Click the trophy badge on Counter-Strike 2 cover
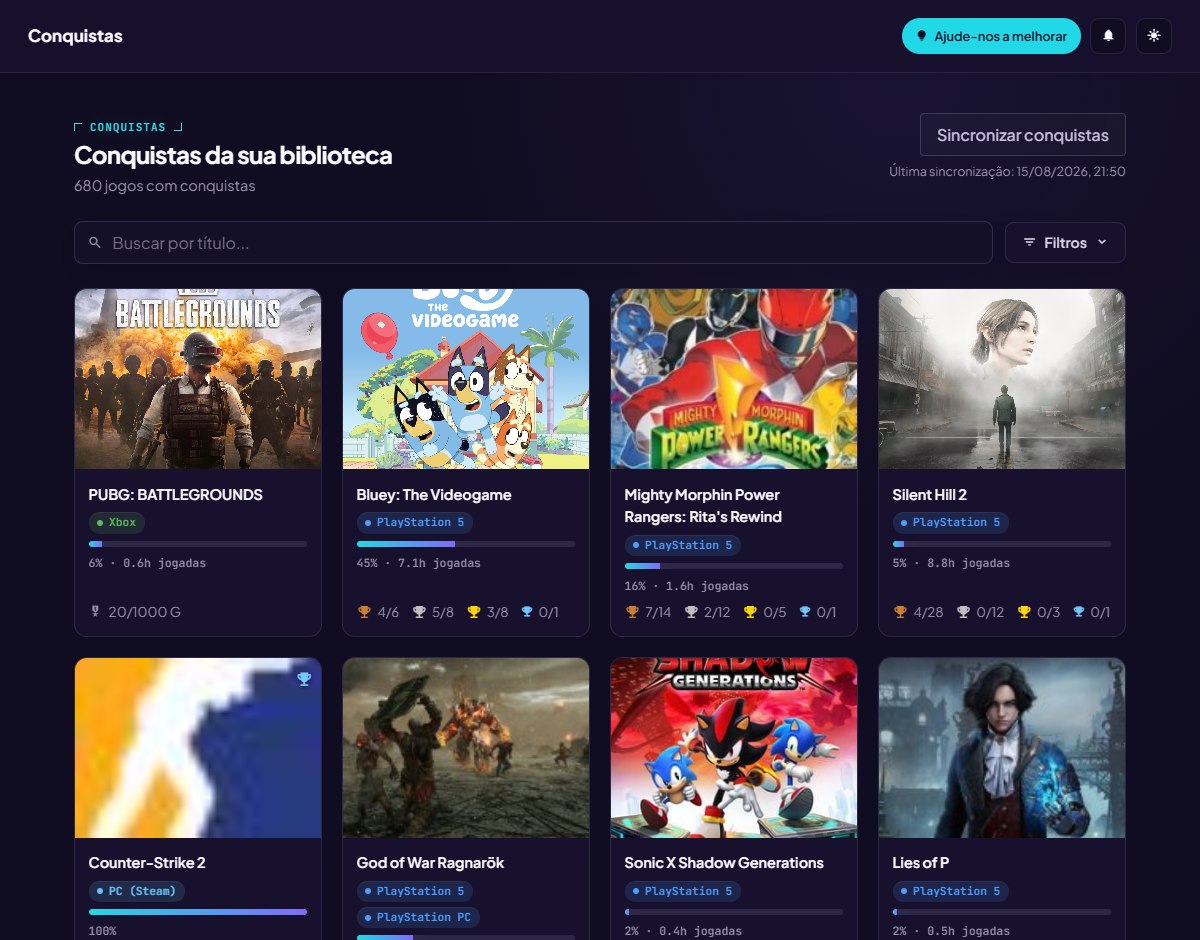This screenshot has width=1200, height=940. tap(304, 679)
